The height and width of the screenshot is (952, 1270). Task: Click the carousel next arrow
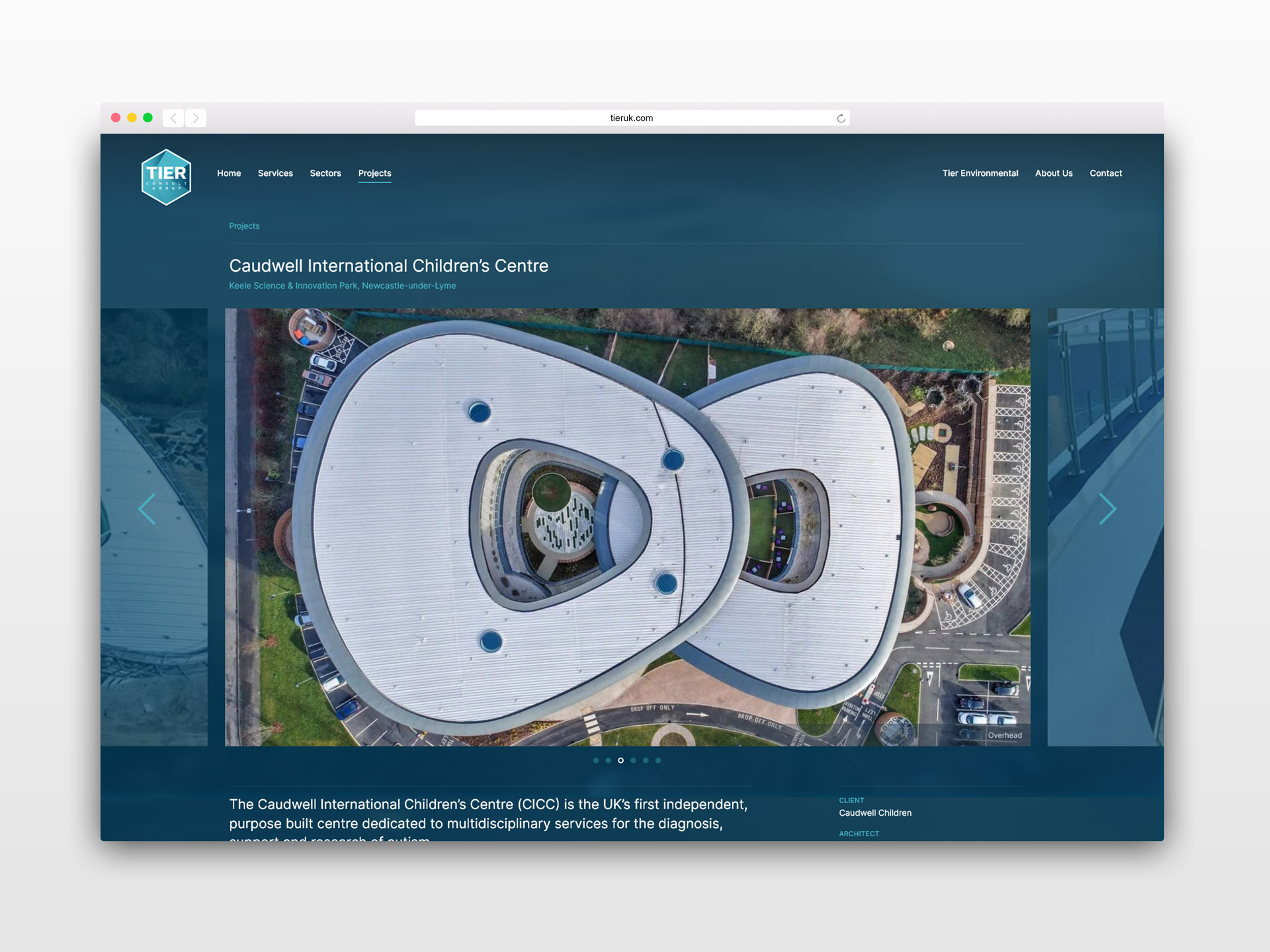click(1107, 509)
